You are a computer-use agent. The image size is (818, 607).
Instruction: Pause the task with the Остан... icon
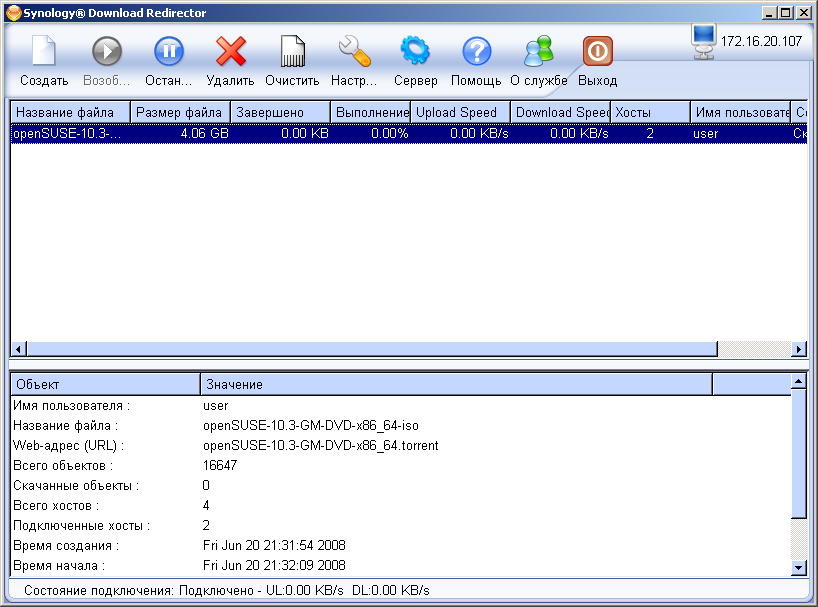(x=169, y=51)
